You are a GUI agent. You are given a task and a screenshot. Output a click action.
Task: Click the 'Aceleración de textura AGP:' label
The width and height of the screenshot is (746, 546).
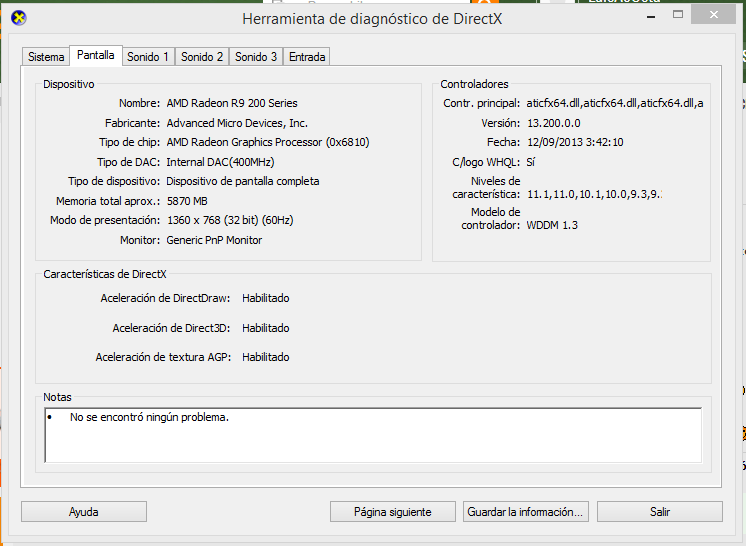(163, 357)
